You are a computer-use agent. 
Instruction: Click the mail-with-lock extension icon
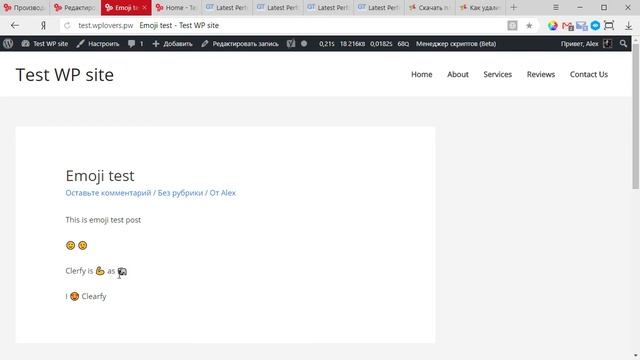pyautogui.click(x=582, y=26)
